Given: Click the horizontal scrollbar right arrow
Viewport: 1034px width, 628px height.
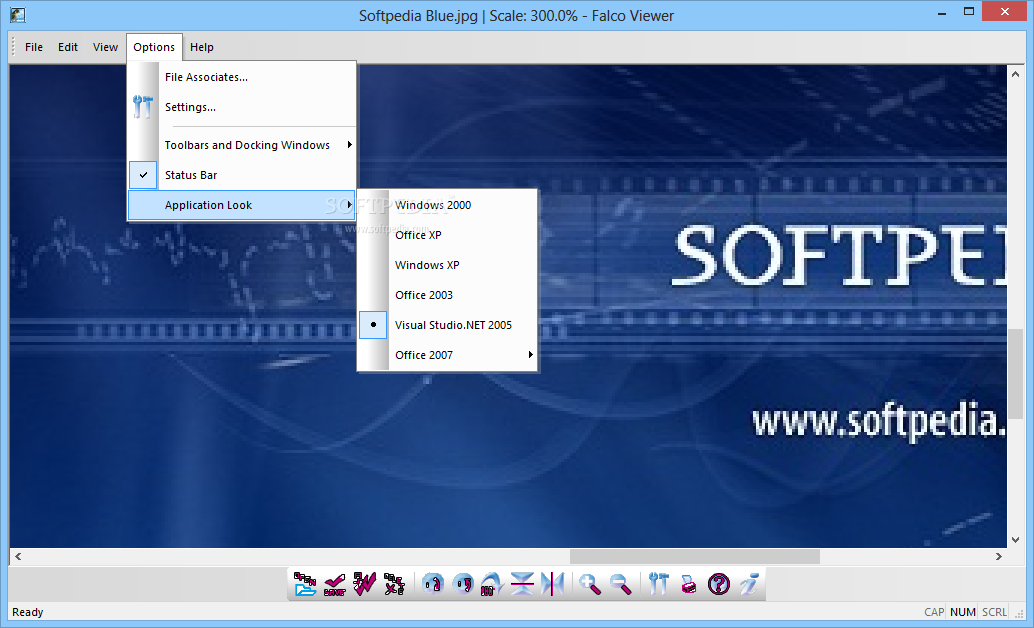Looking at the screenshot, I should [999, 556].
